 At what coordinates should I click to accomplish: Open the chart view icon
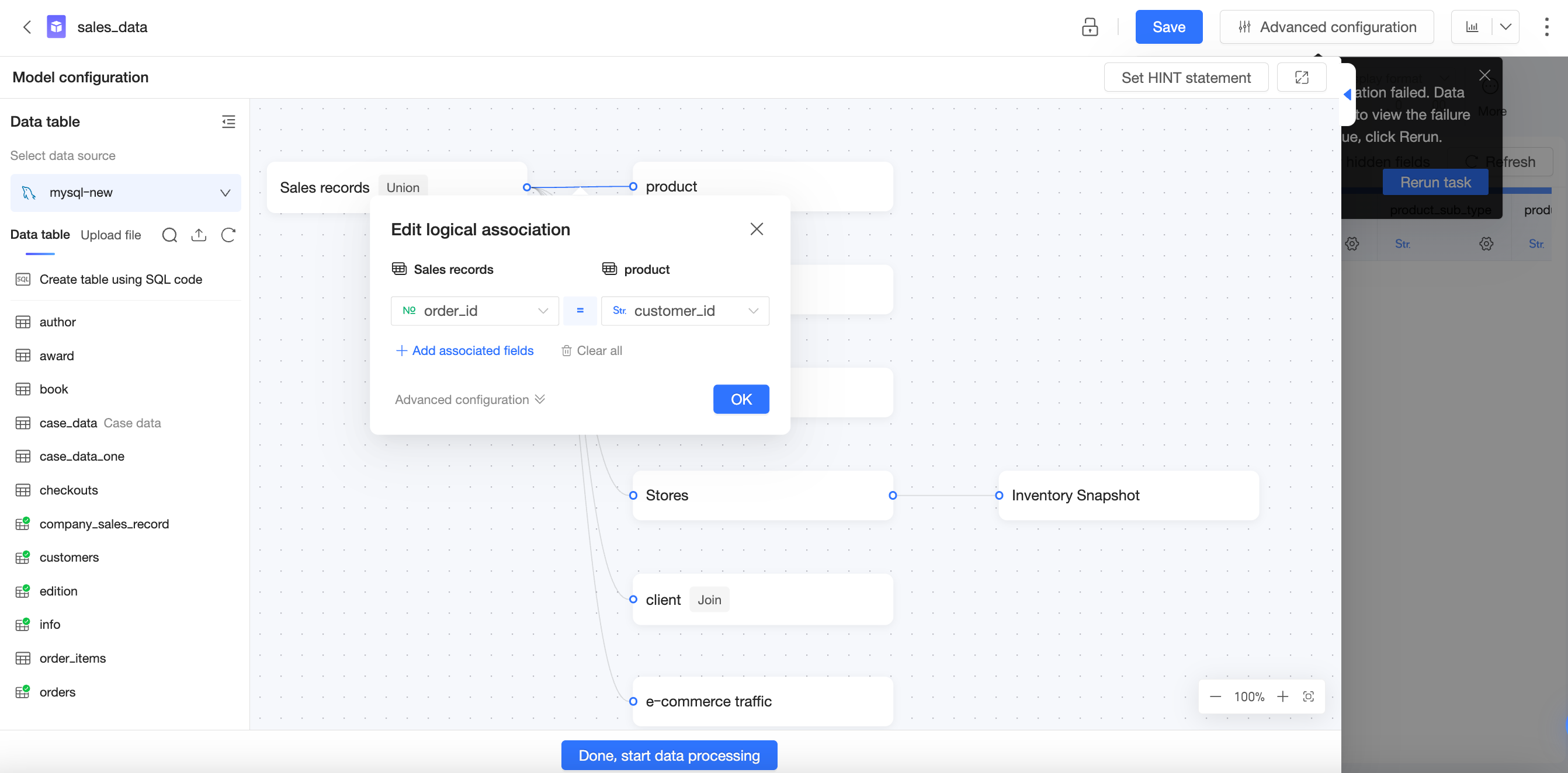click(1472, 27)
